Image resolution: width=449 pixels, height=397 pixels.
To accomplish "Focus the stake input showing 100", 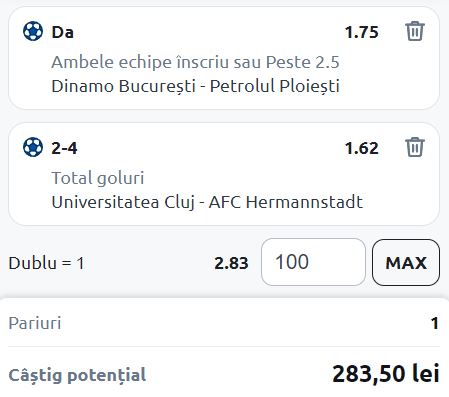I will (x=313, y=262).
